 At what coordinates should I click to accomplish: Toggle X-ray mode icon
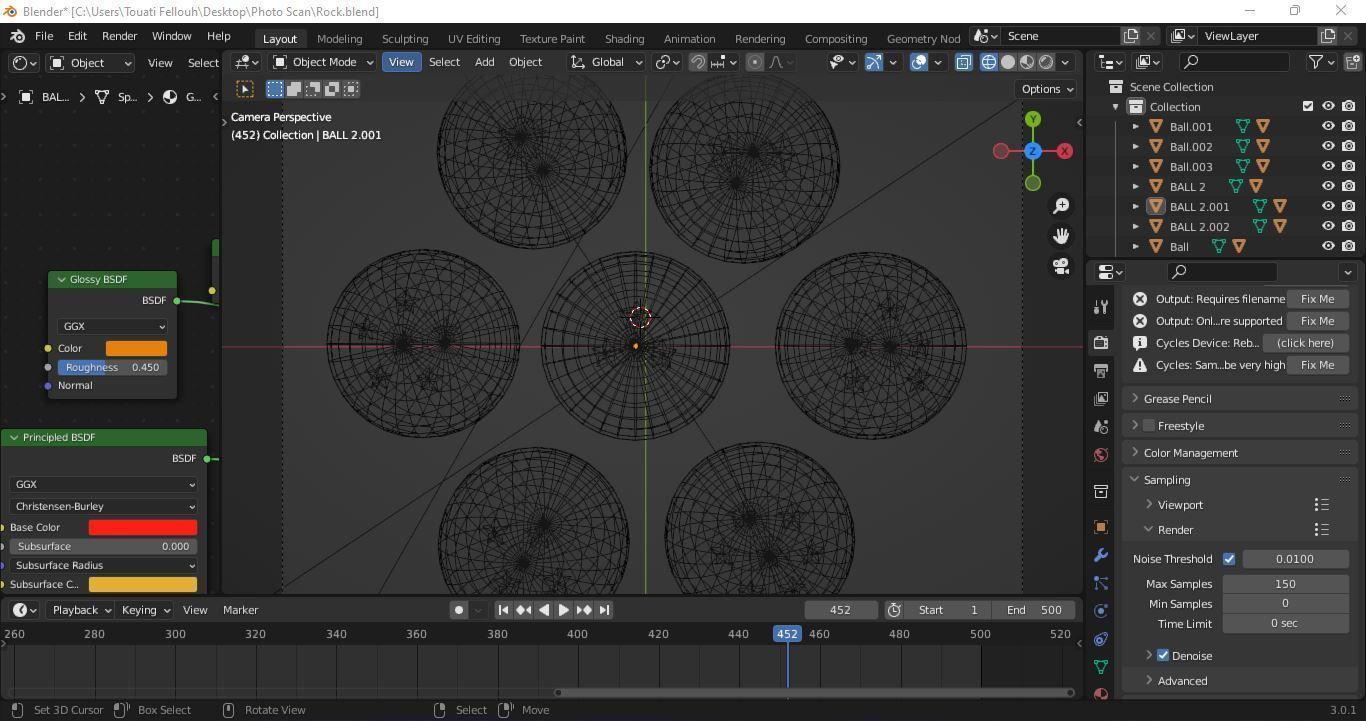coord(963,62)
